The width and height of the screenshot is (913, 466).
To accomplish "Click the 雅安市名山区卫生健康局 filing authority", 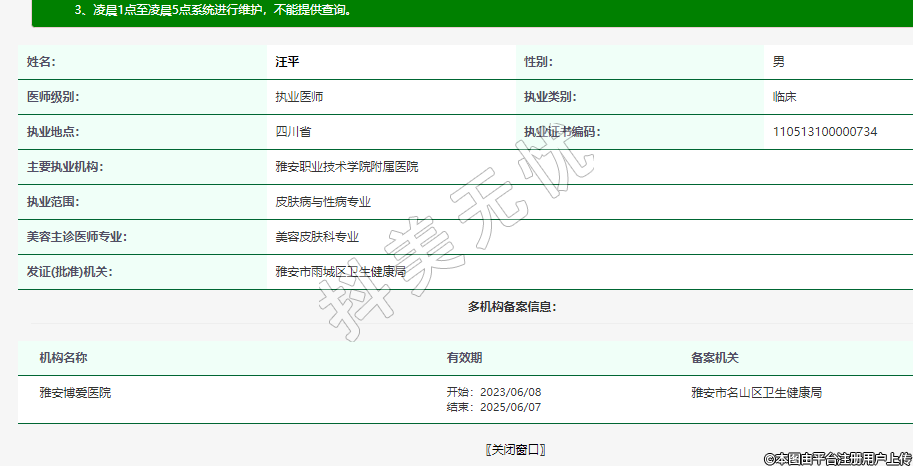I will pos(756,393).
